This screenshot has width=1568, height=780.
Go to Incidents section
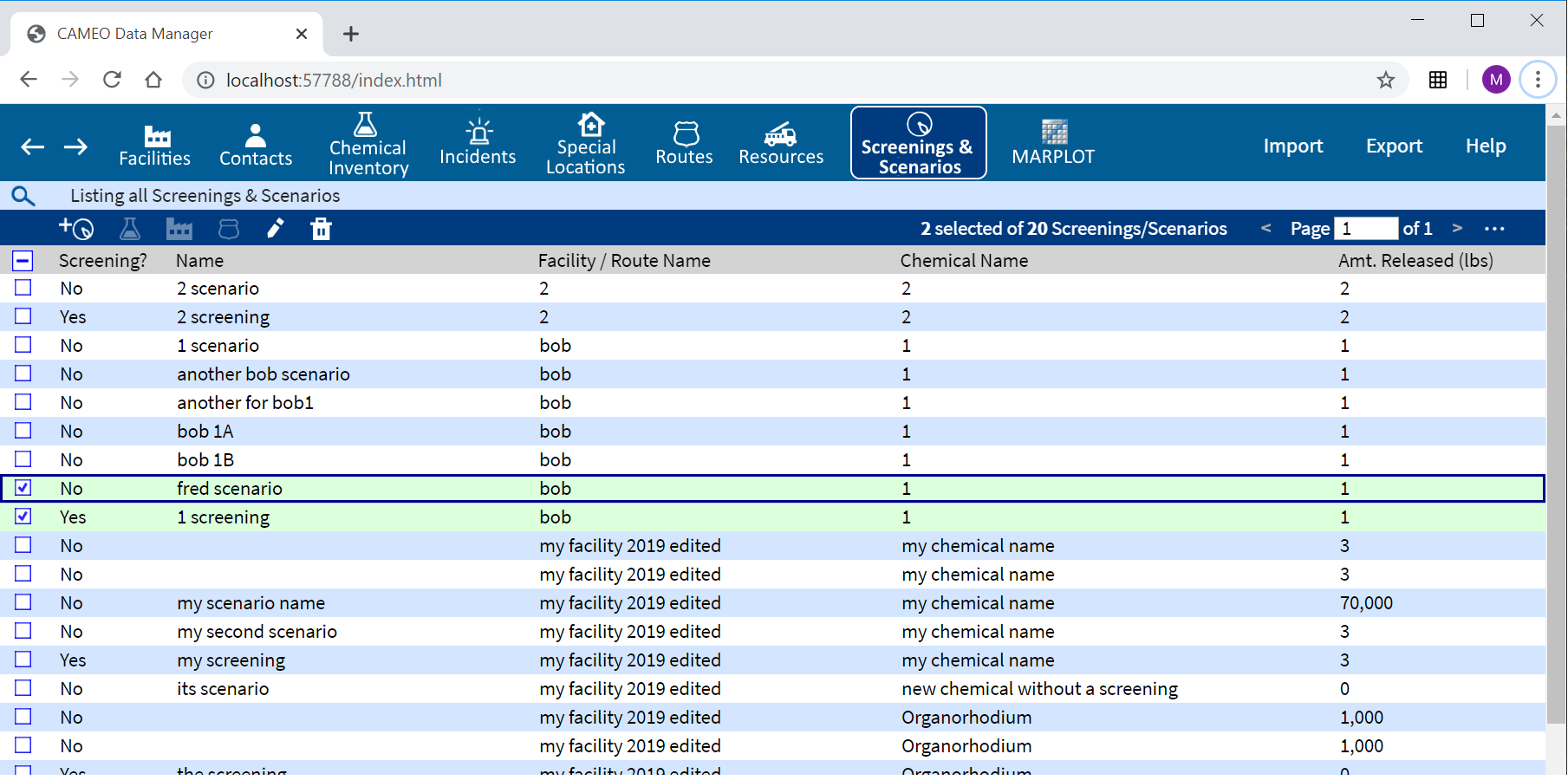coord(478,144)
